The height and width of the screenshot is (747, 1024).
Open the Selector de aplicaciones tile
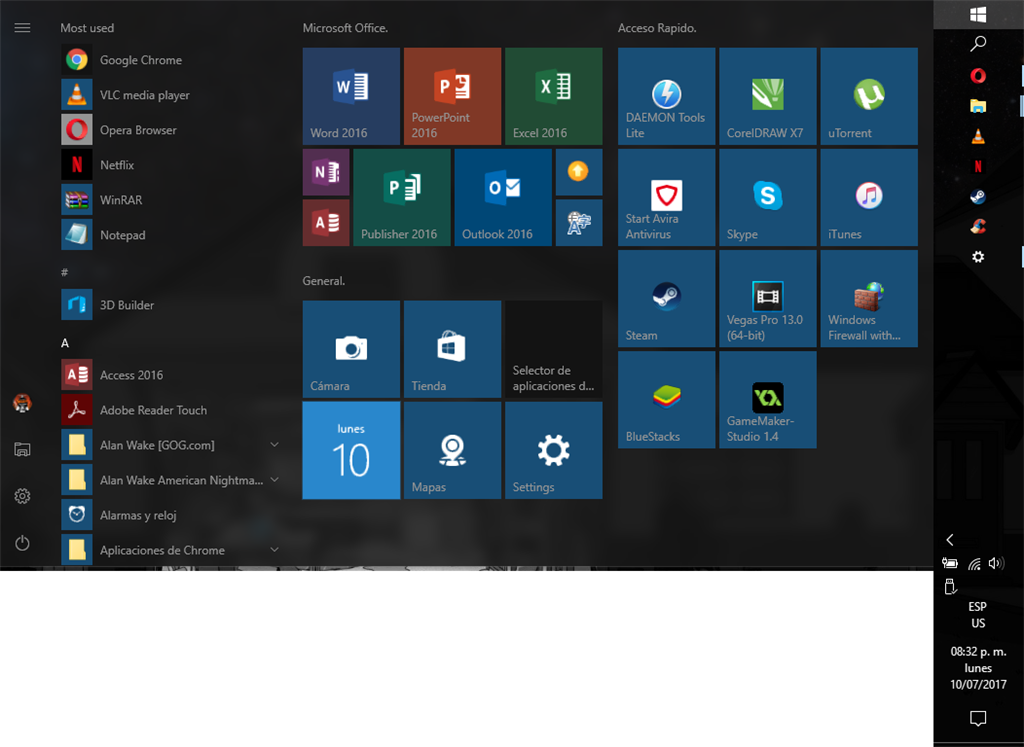click(x=554, y=349)
